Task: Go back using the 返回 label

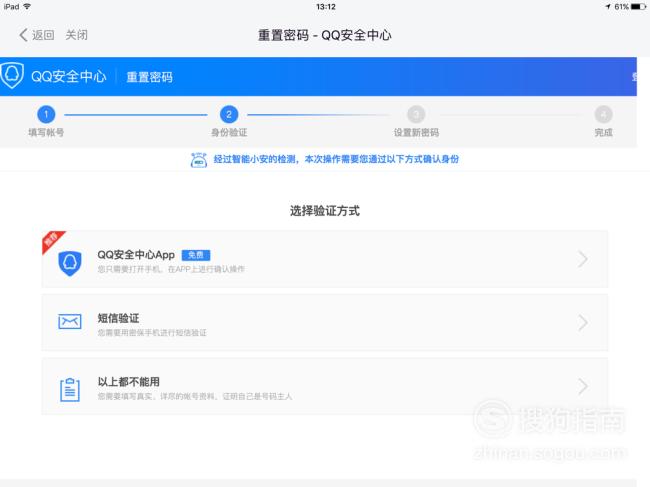Action: (43, 35)
